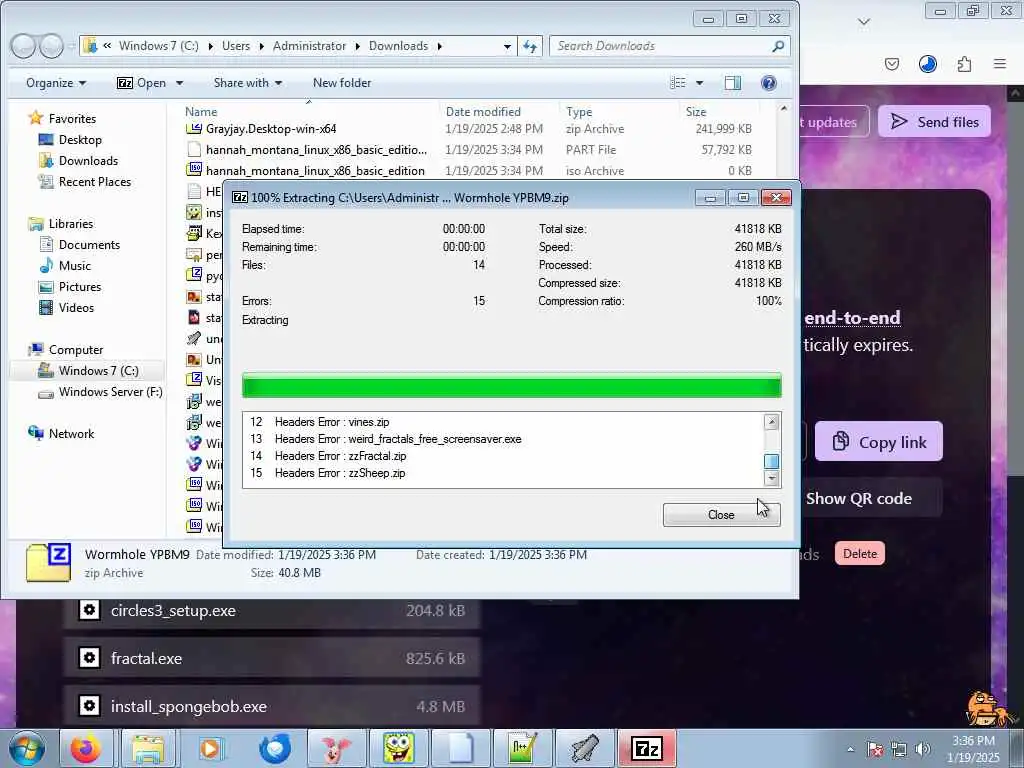Open the Share with menu
The height and width of the screenshot is (768, 1024).
coord(248,83)
